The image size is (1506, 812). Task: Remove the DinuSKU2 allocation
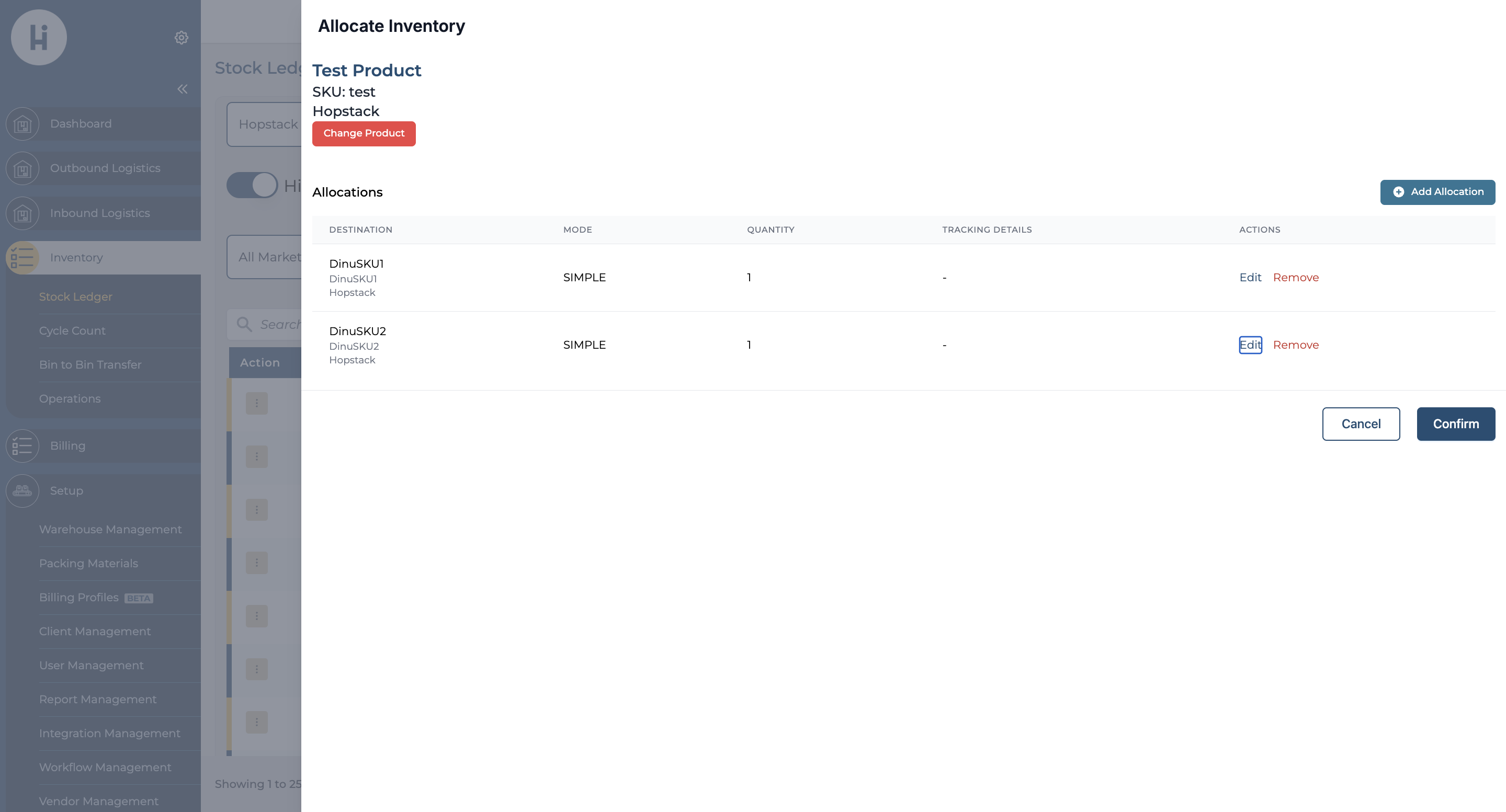(x=1295, y=345)
